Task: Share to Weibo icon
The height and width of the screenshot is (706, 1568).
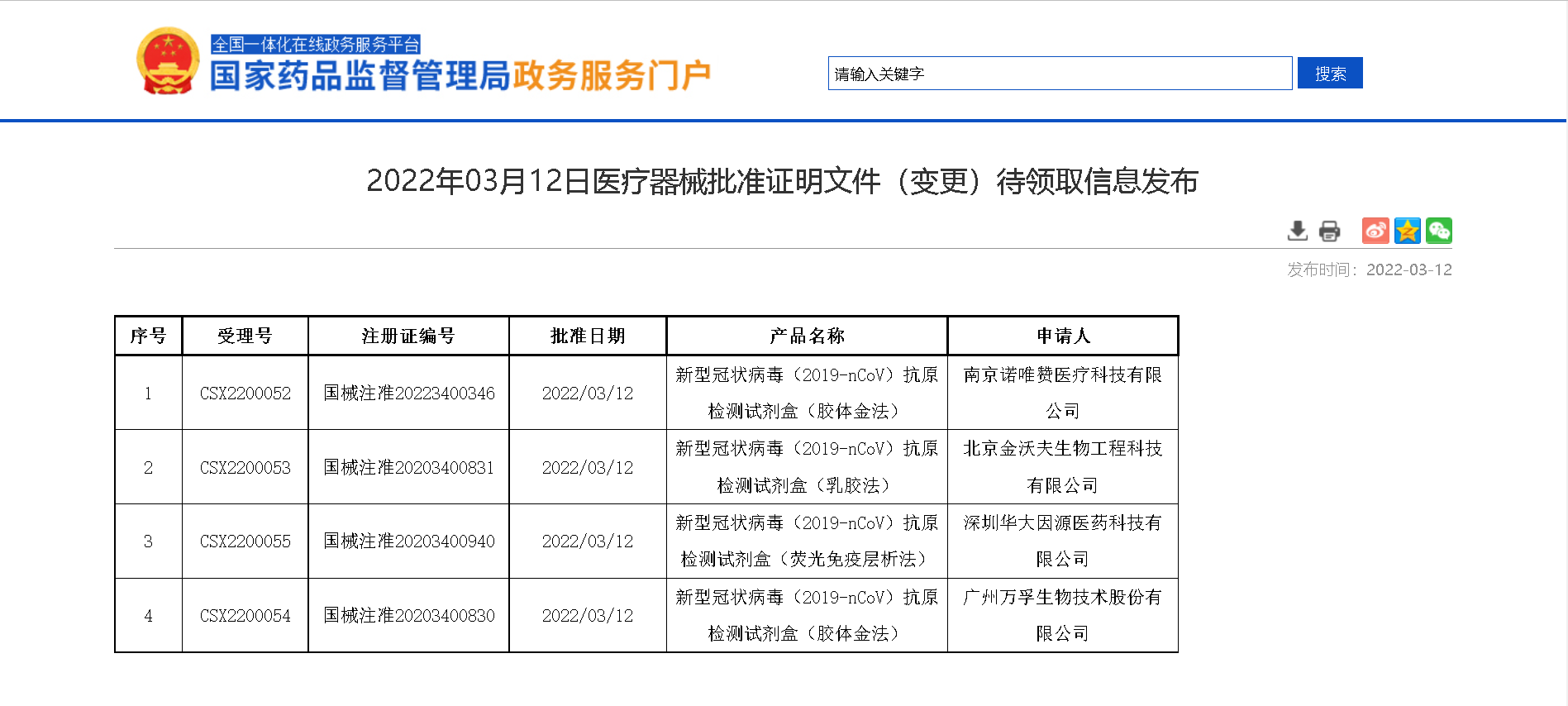Action: tap(1375, 231)
